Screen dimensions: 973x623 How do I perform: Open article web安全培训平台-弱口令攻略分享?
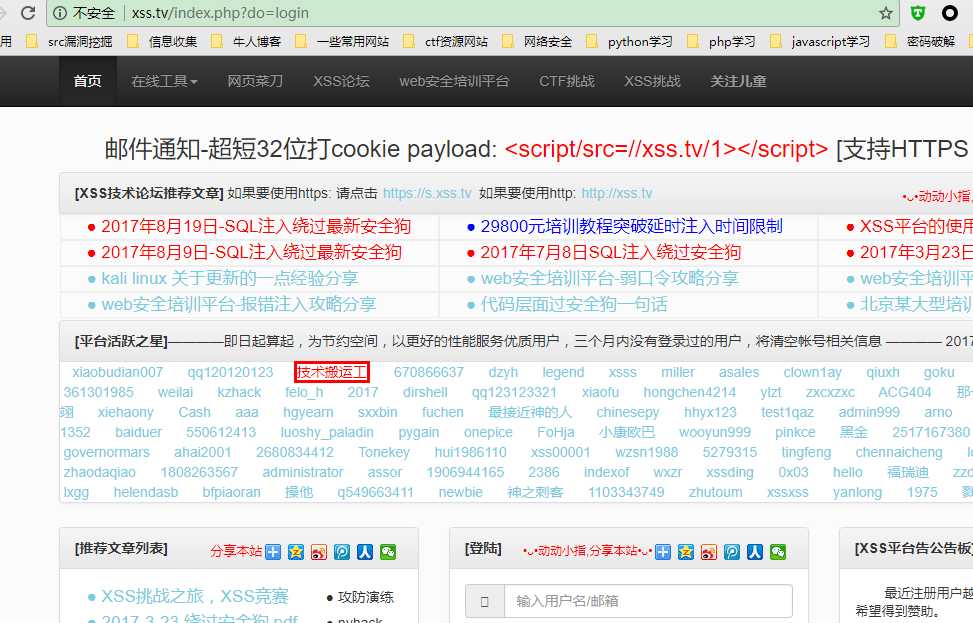pyautogui.click(x=609, y=279)
